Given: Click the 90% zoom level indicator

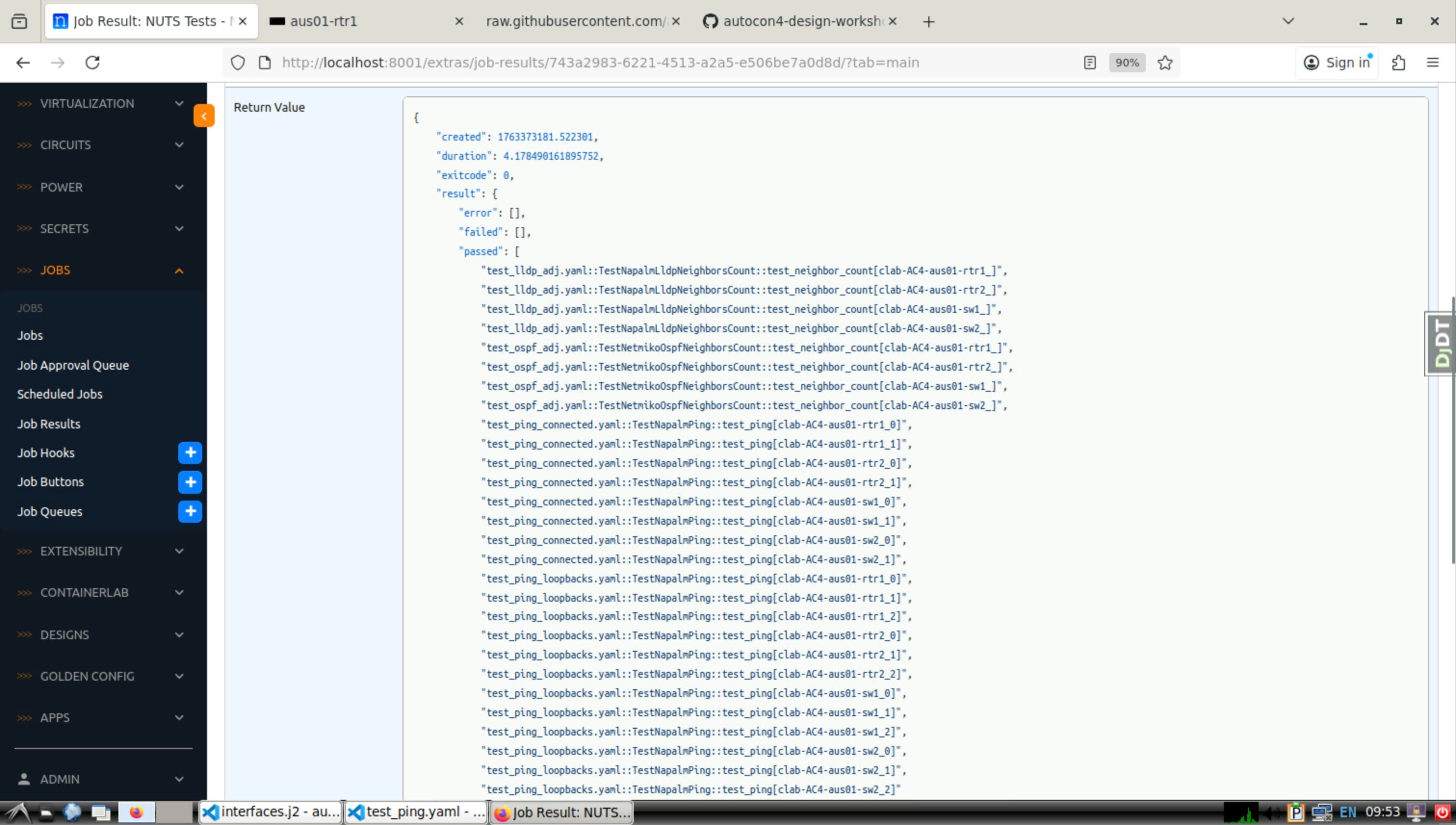Looking at the screenshot, I should point(1126,62).
